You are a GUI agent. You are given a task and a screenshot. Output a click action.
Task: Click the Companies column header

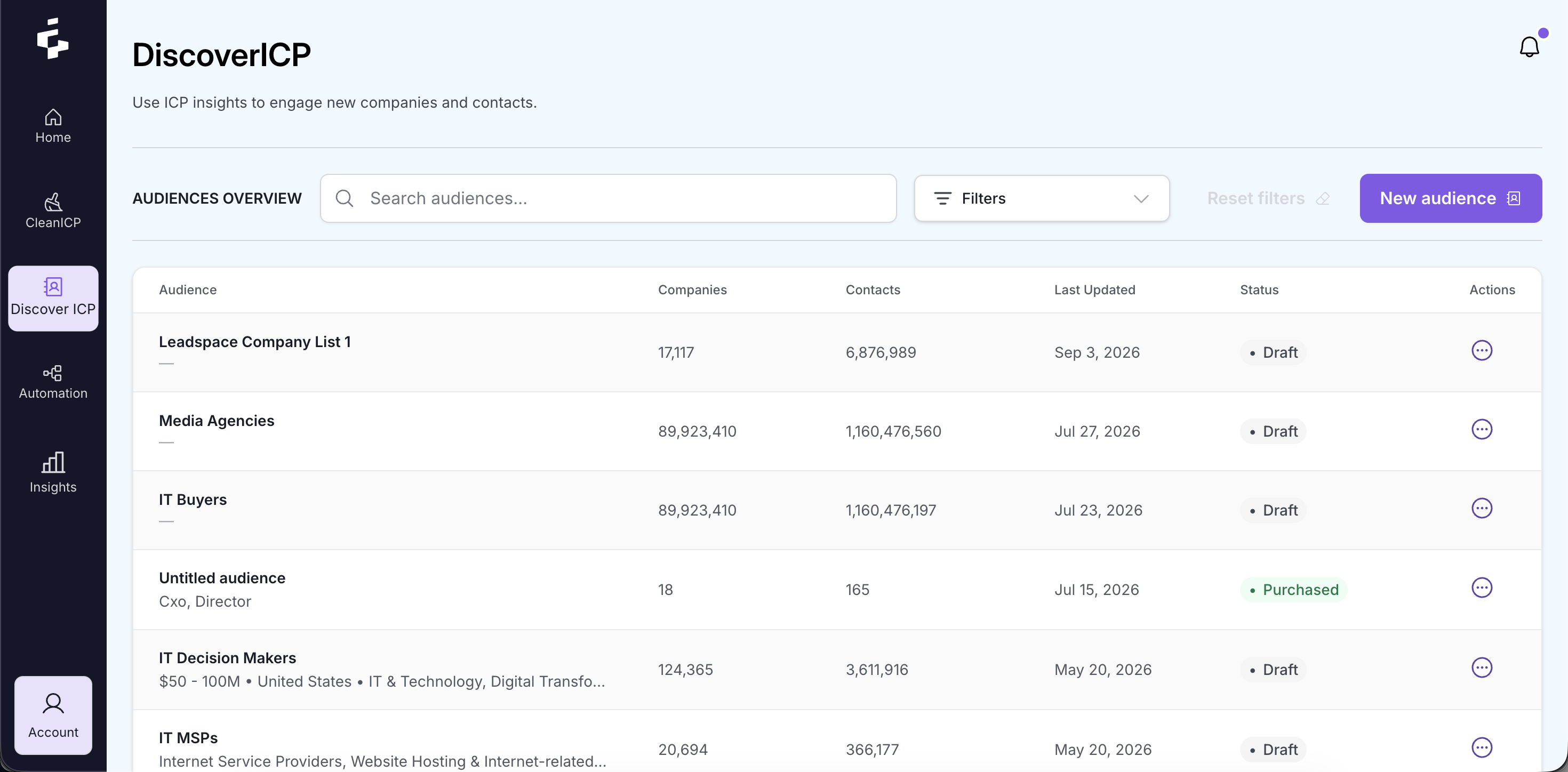click(692, 290)
